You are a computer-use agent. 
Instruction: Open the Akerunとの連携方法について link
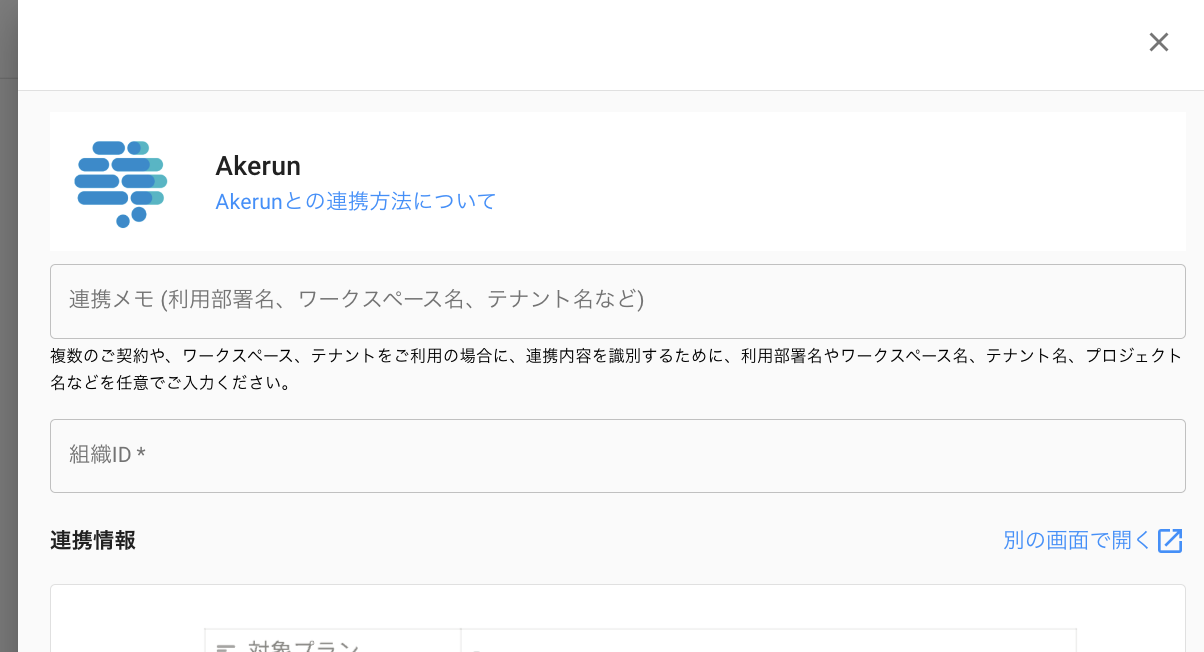(x=356, y=201)
